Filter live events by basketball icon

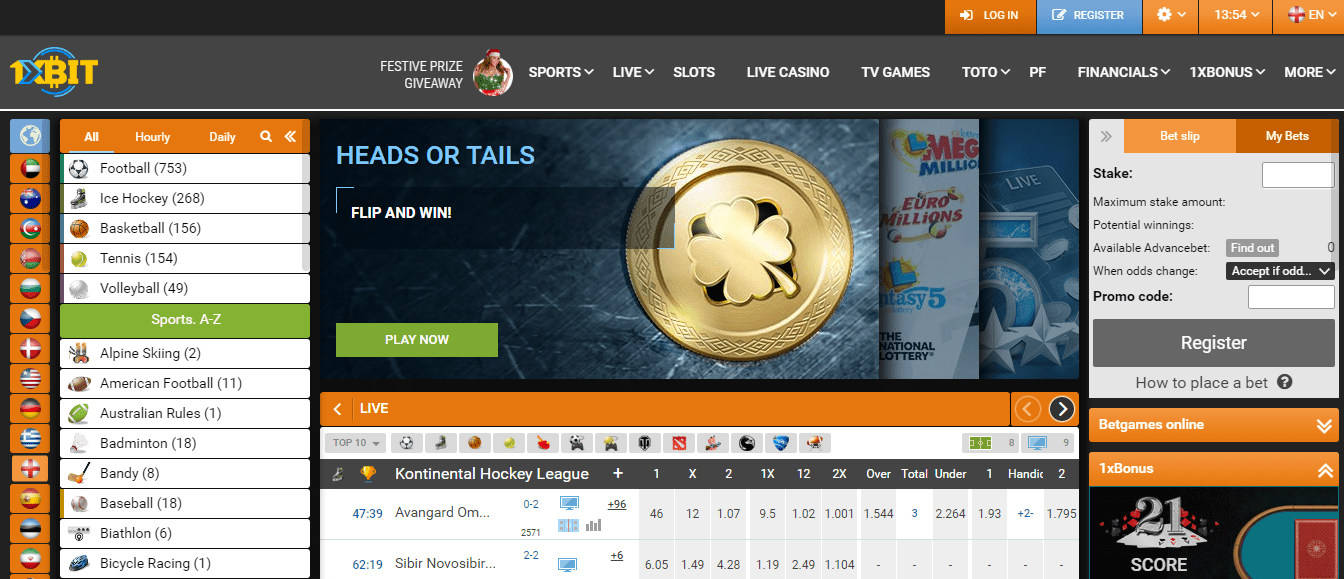click(x=474, y=442)
